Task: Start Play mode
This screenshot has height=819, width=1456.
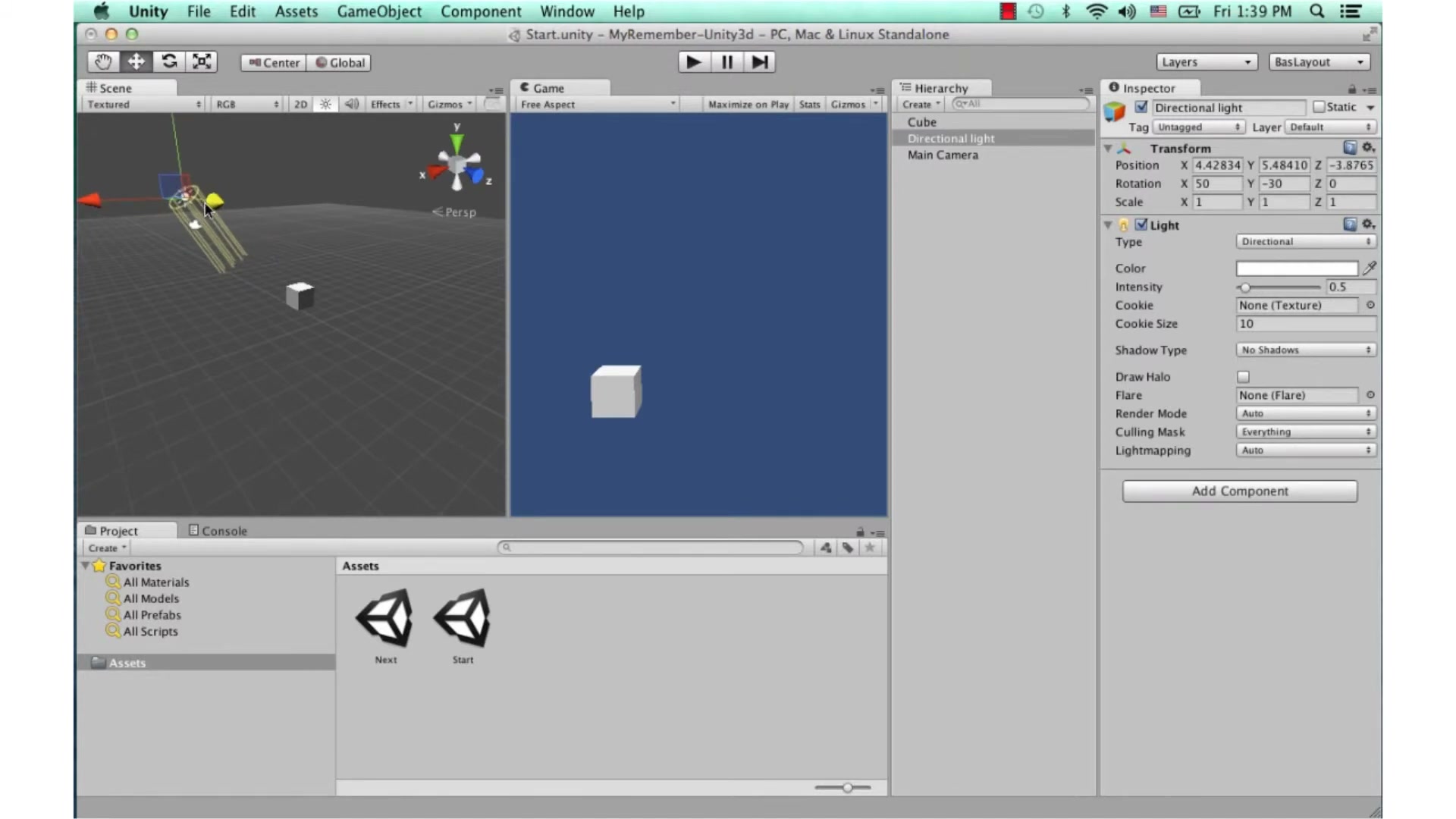Action: point(694,62)
